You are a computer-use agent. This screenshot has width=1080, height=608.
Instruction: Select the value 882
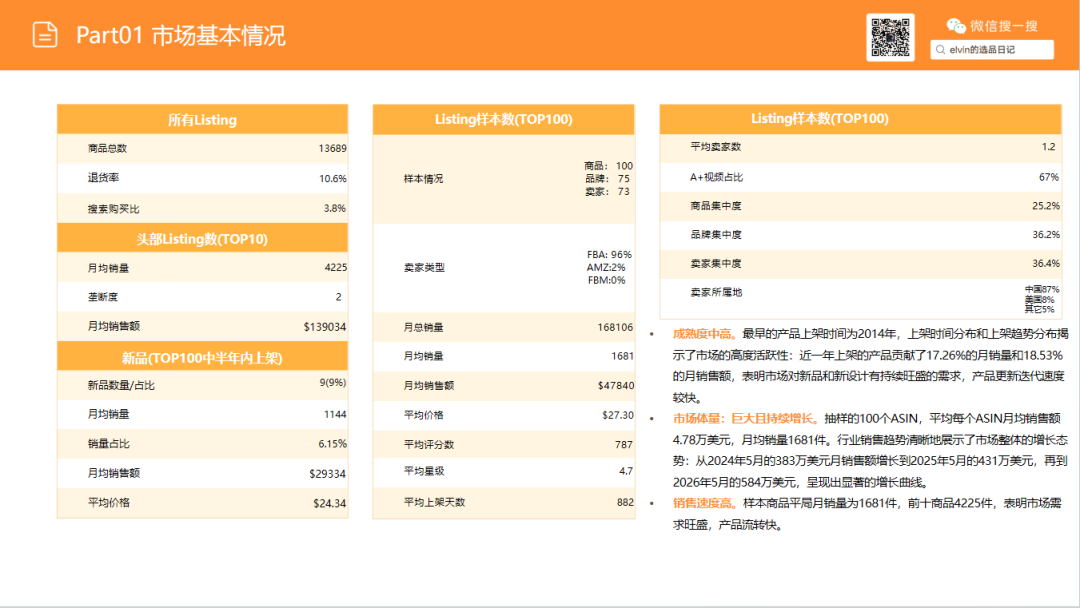click(625, 503)
